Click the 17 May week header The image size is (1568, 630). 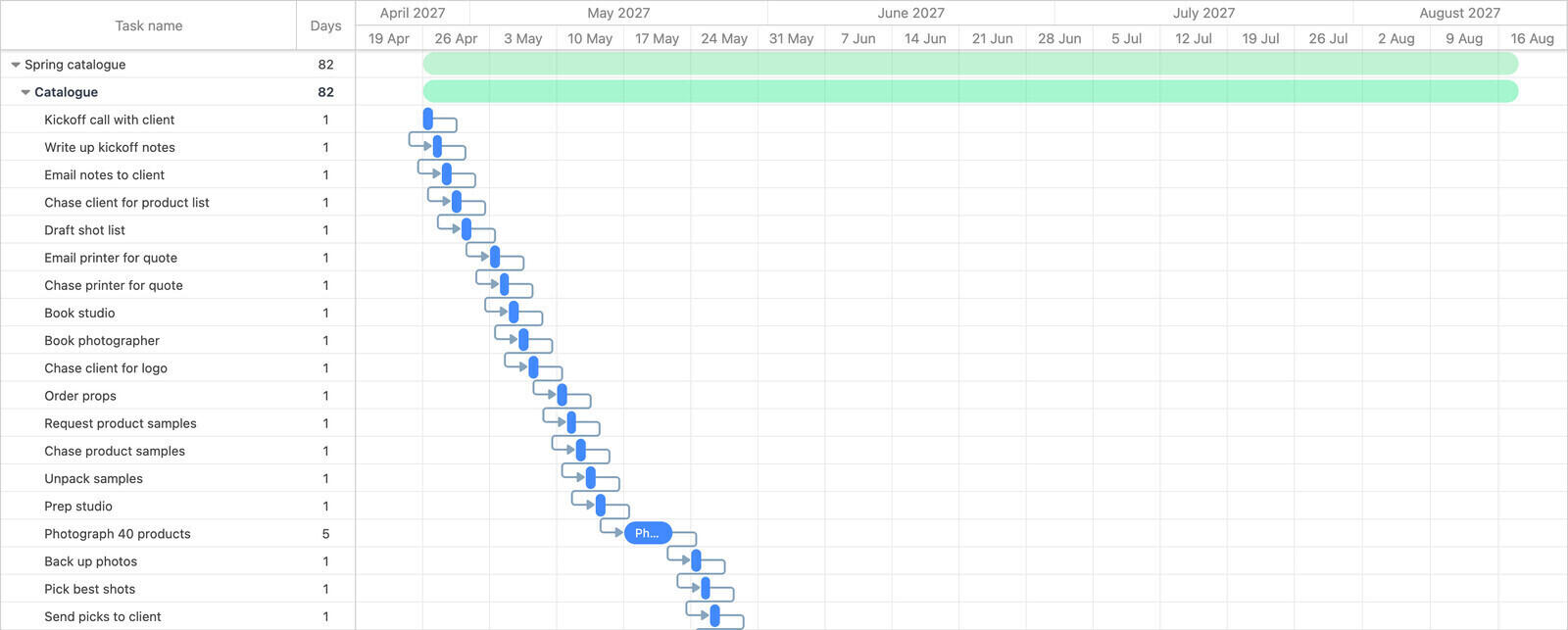(x=657, y=38)
